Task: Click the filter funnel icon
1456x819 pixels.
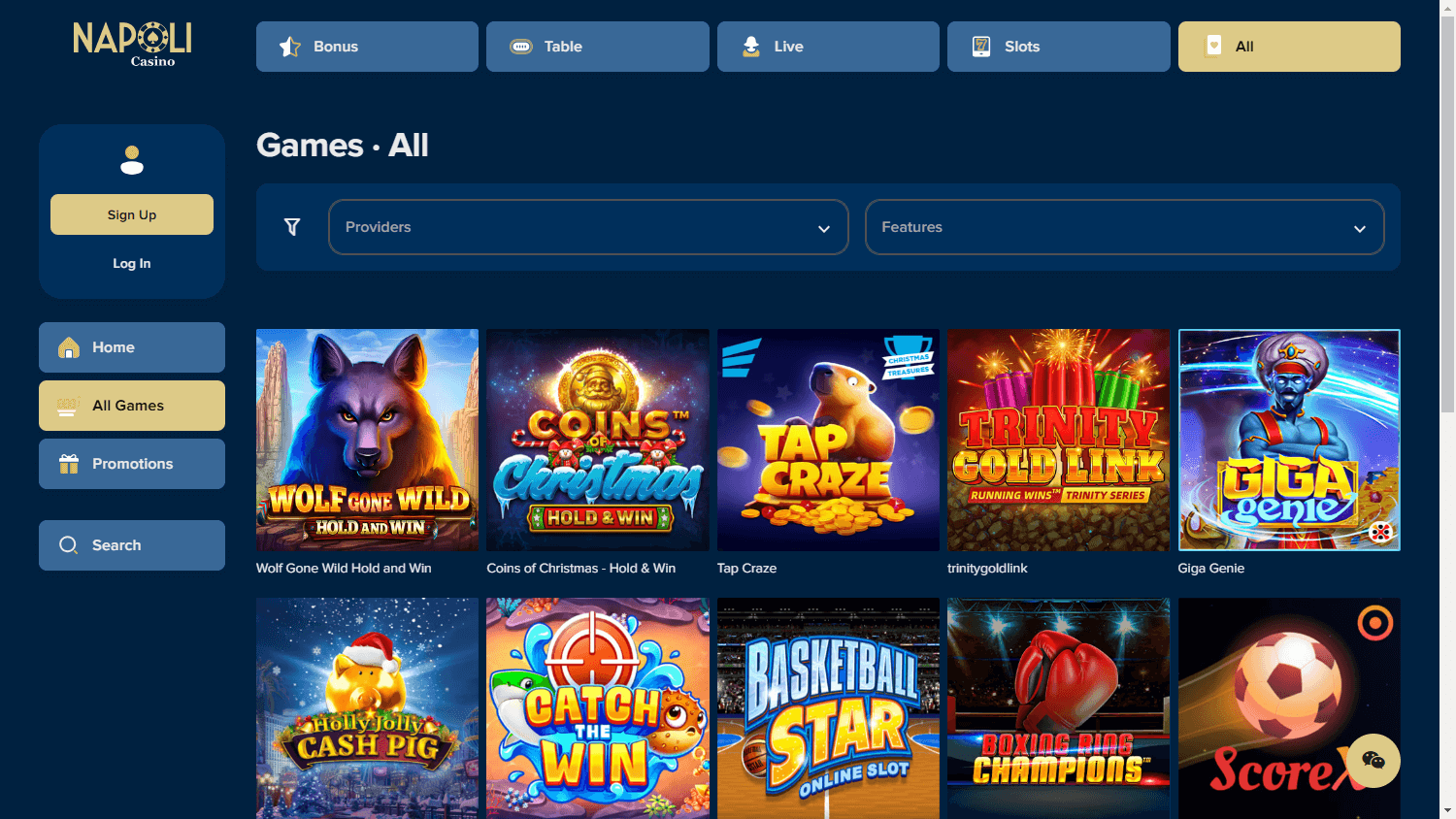Action: tap(292, 227)
